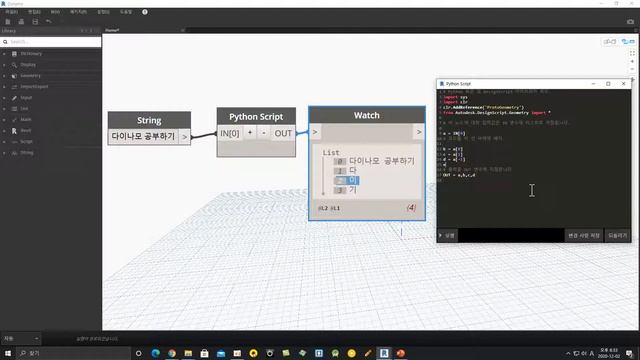Click the String category icon in library
Viewport: 640px width, 360px height.
[14, 153]
